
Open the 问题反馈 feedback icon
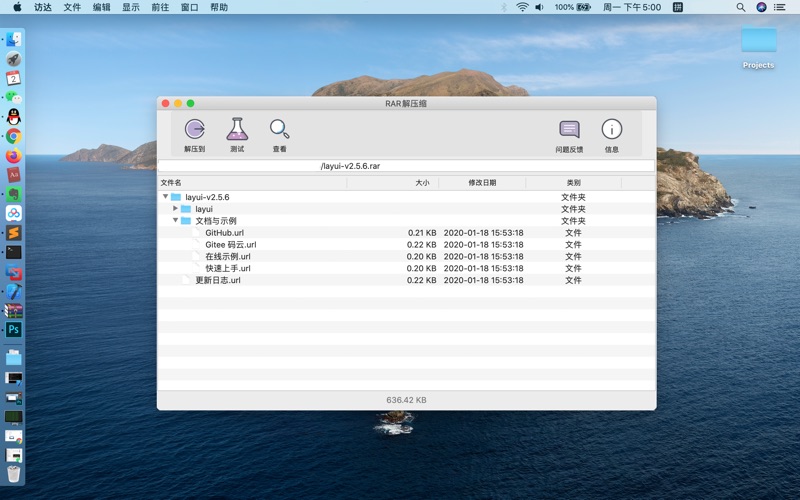[x=569, y=129]
